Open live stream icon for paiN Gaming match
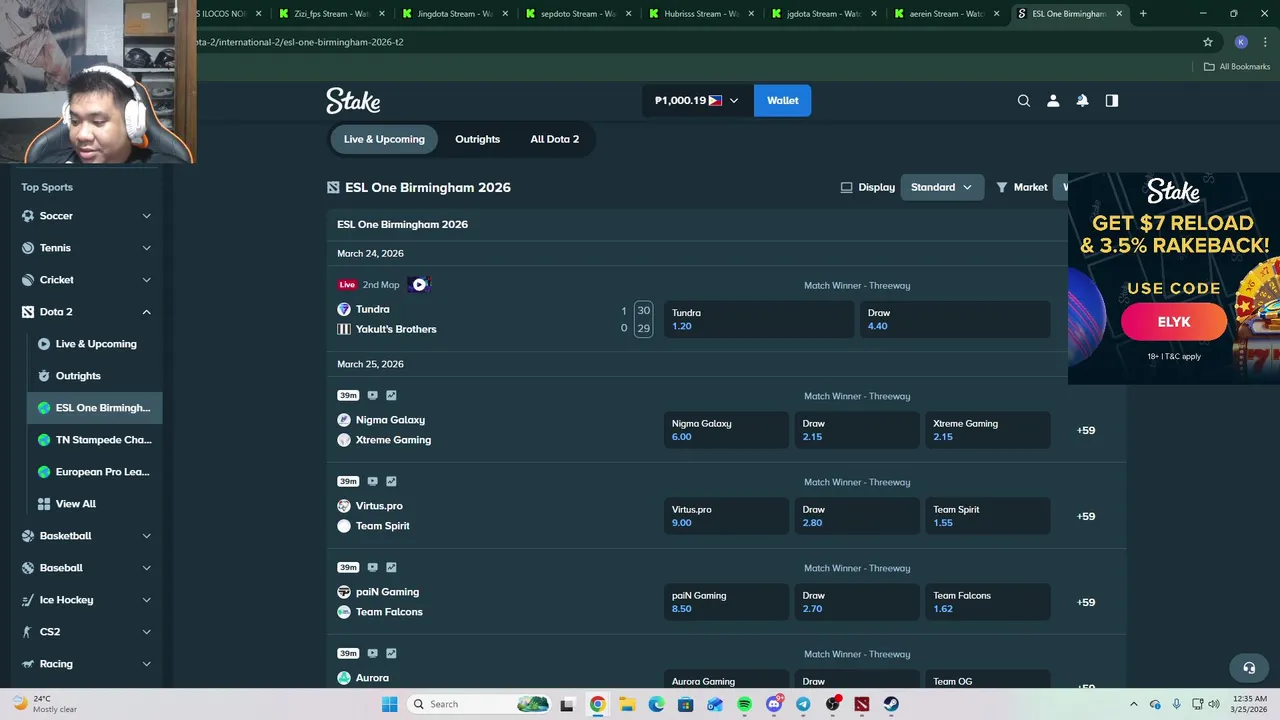The image size is (1280, 720). click(373, 567)
